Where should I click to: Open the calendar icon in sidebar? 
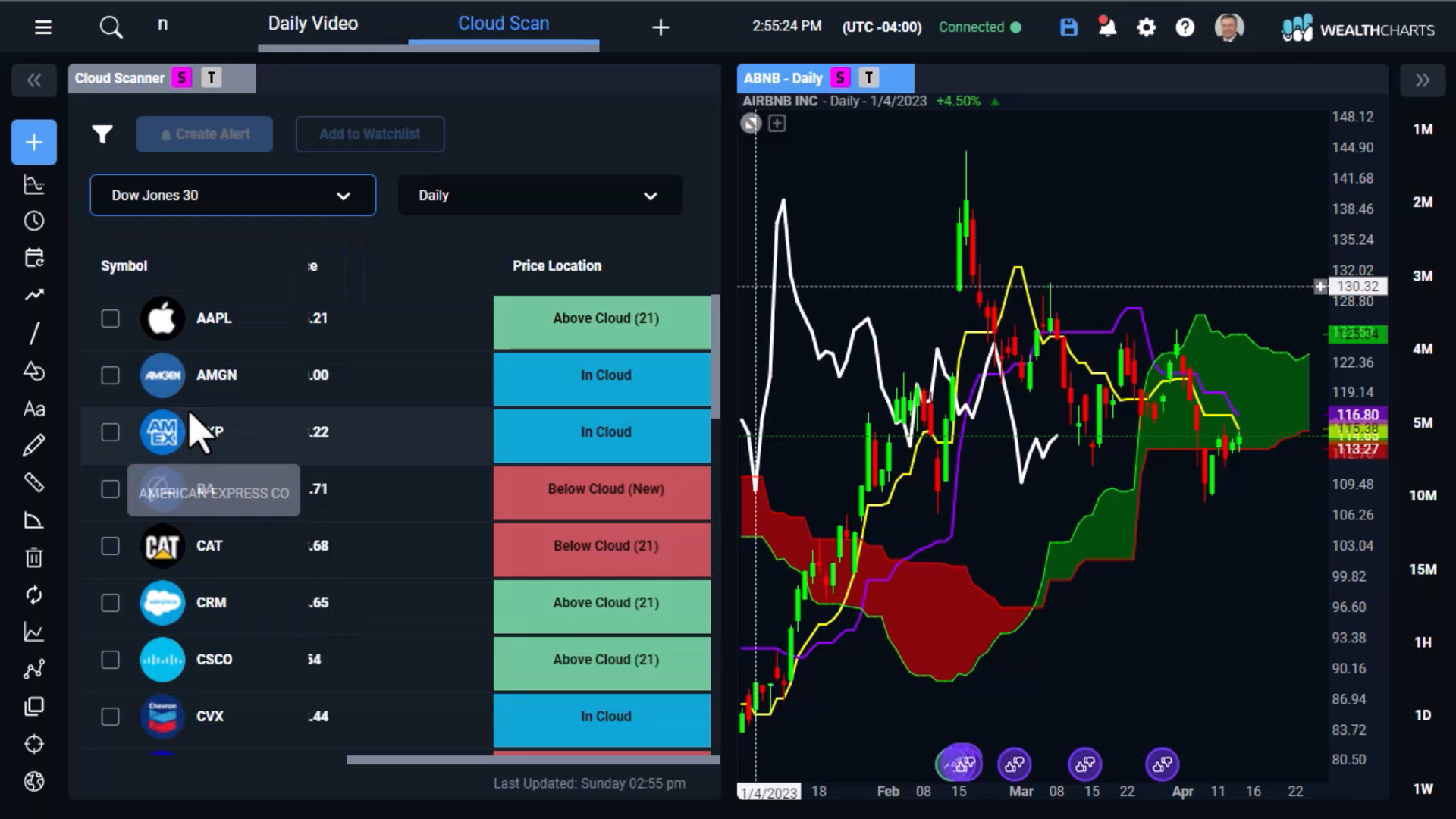click(x=34, y=258)
